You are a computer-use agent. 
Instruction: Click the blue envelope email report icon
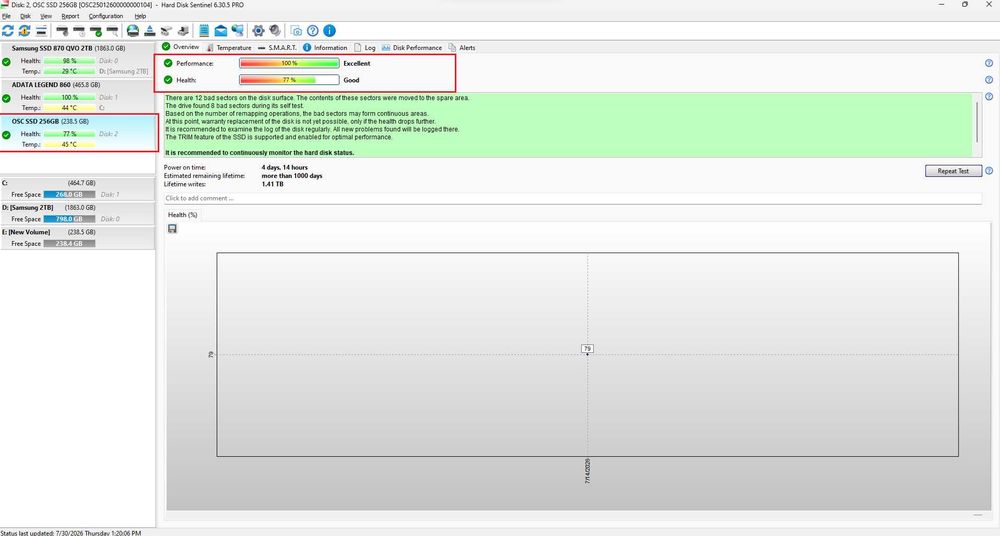coord(221,31)
